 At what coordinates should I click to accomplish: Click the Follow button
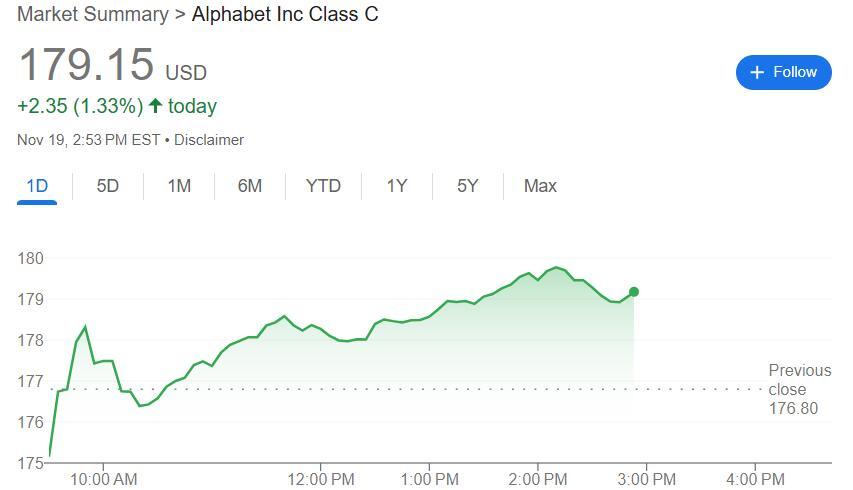[783, 72]
